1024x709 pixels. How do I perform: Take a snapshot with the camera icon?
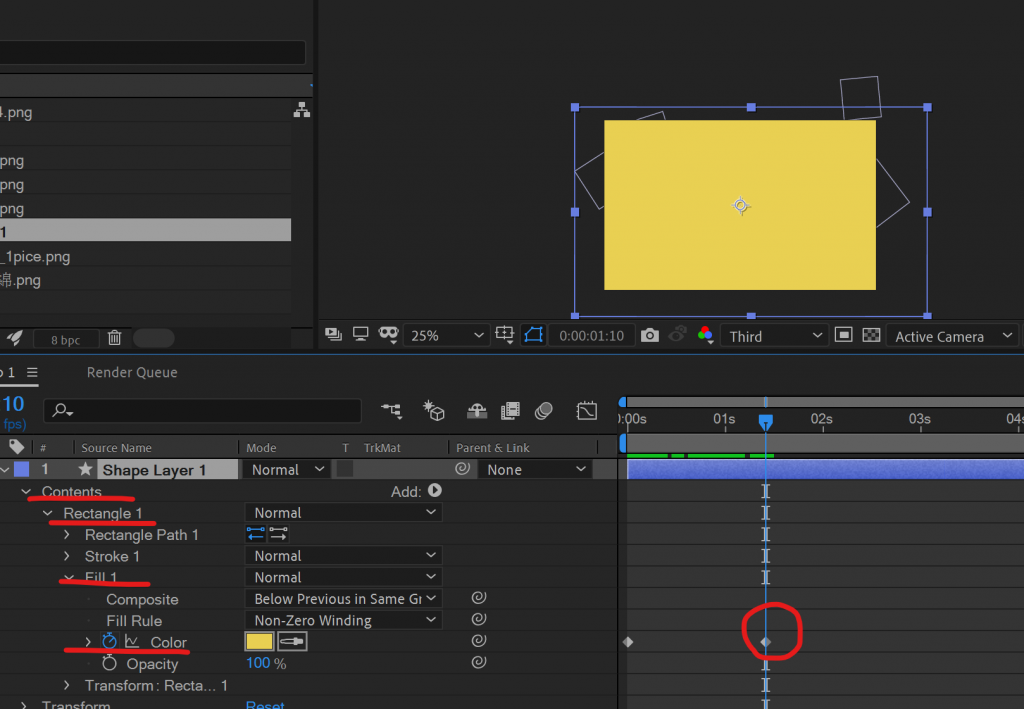click(650, 336)
